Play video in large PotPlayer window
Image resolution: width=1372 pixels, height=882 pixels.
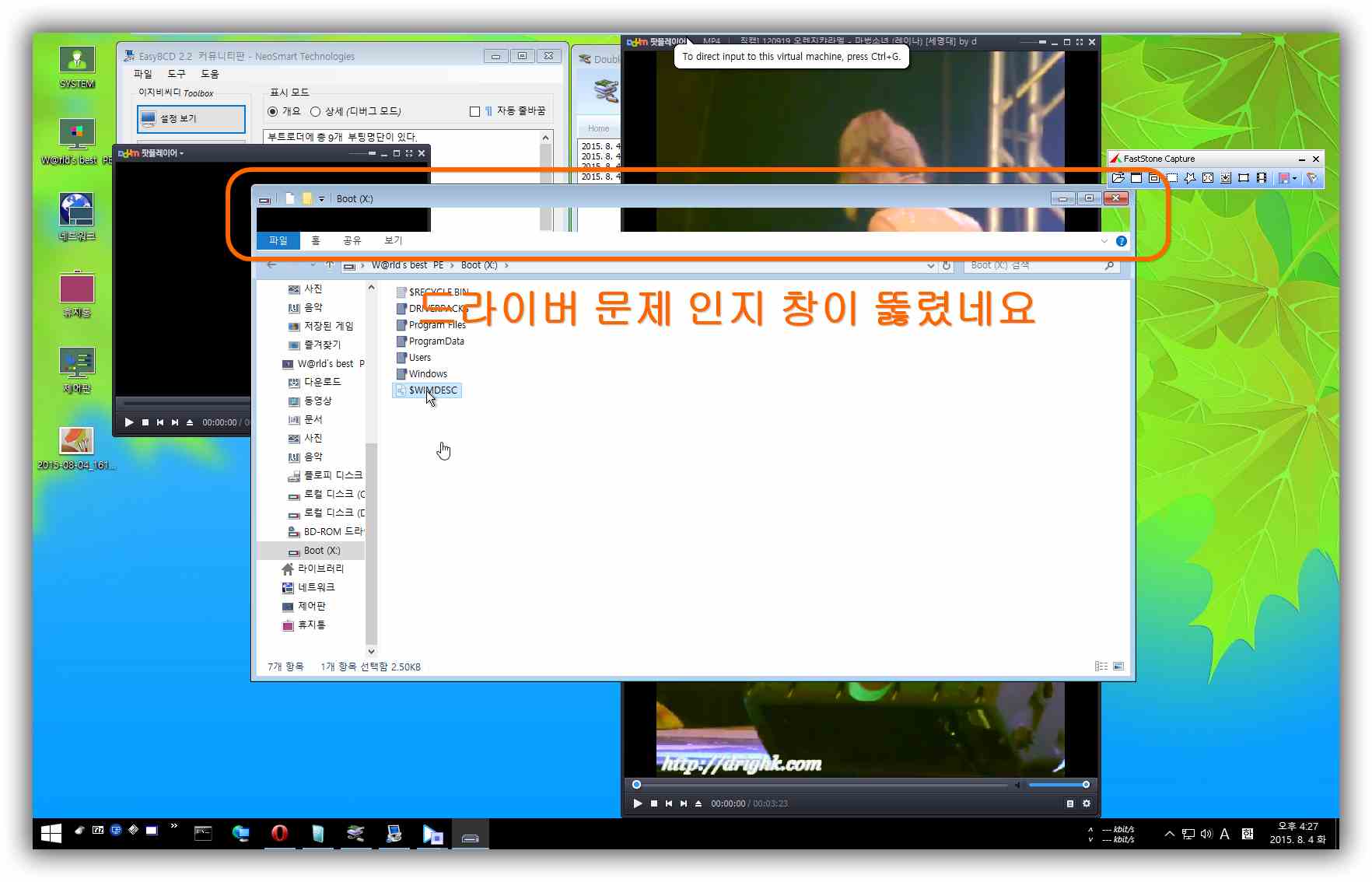[638, 803]
